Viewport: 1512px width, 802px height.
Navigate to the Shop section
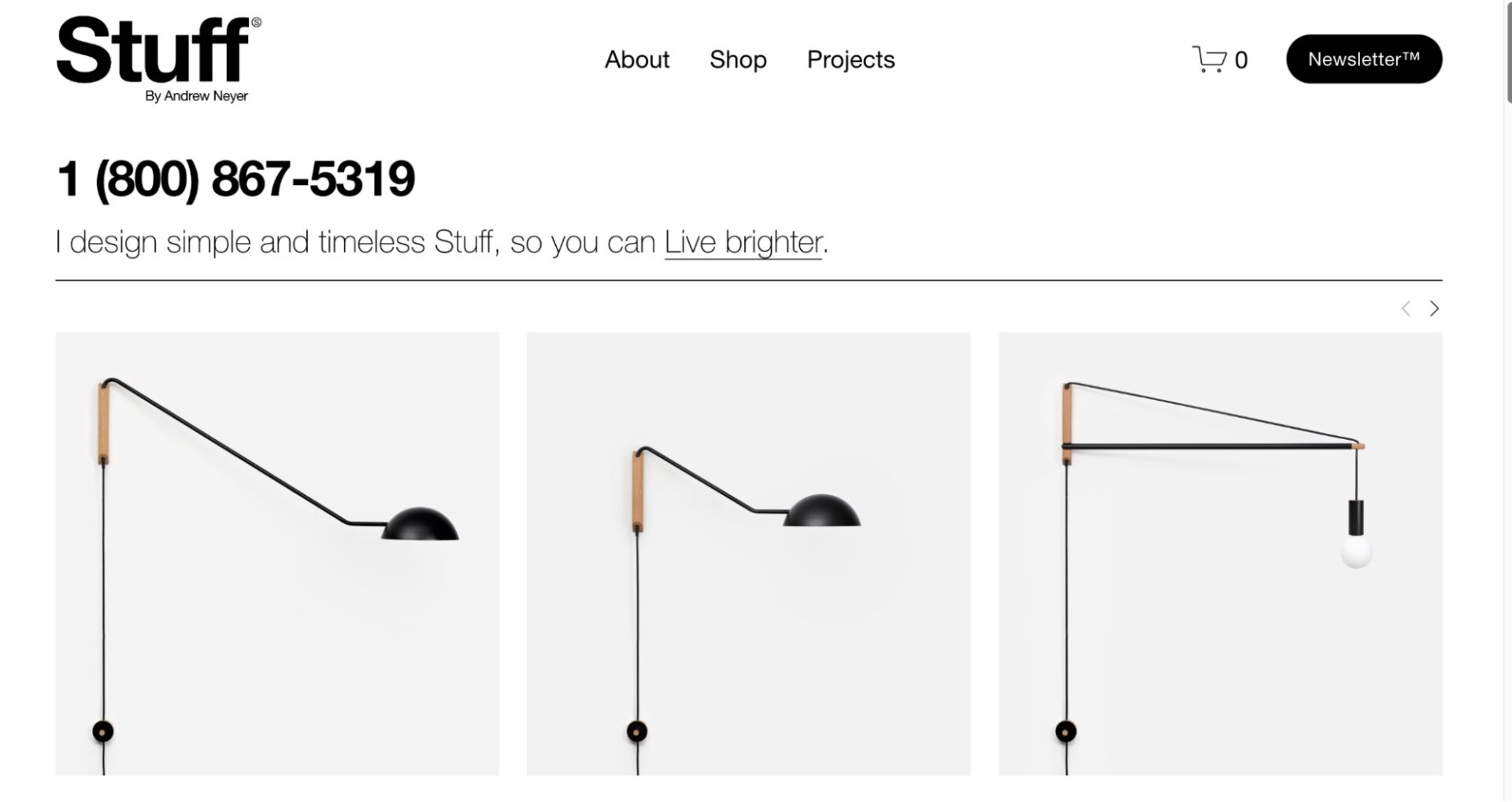738,59
